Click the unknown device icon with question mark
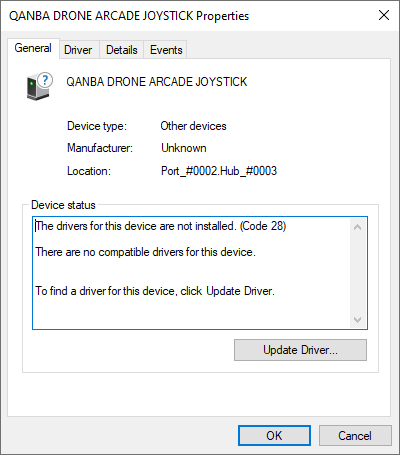400x455 pixels. coord(39,87)
